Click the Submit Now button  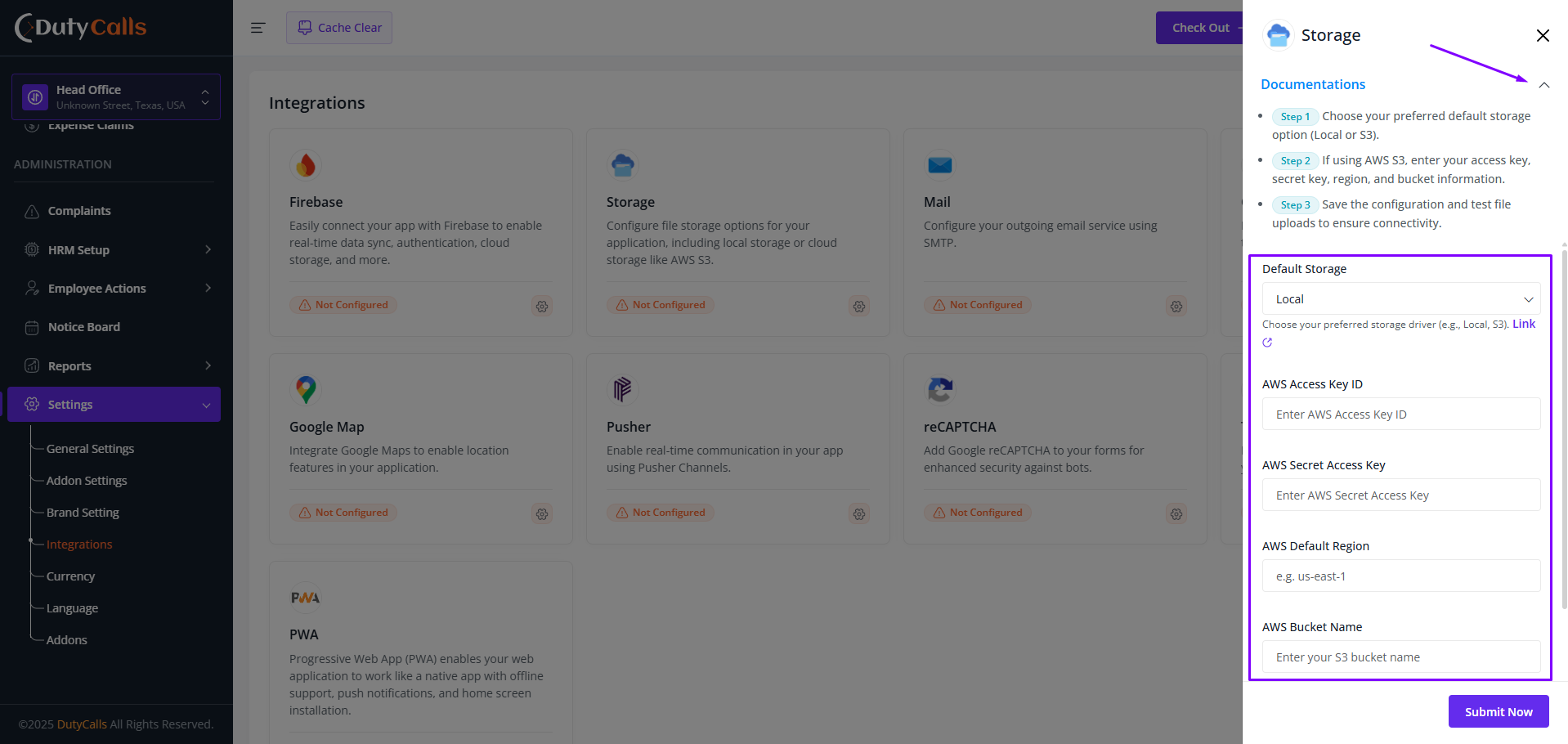tap(1499, 711)
